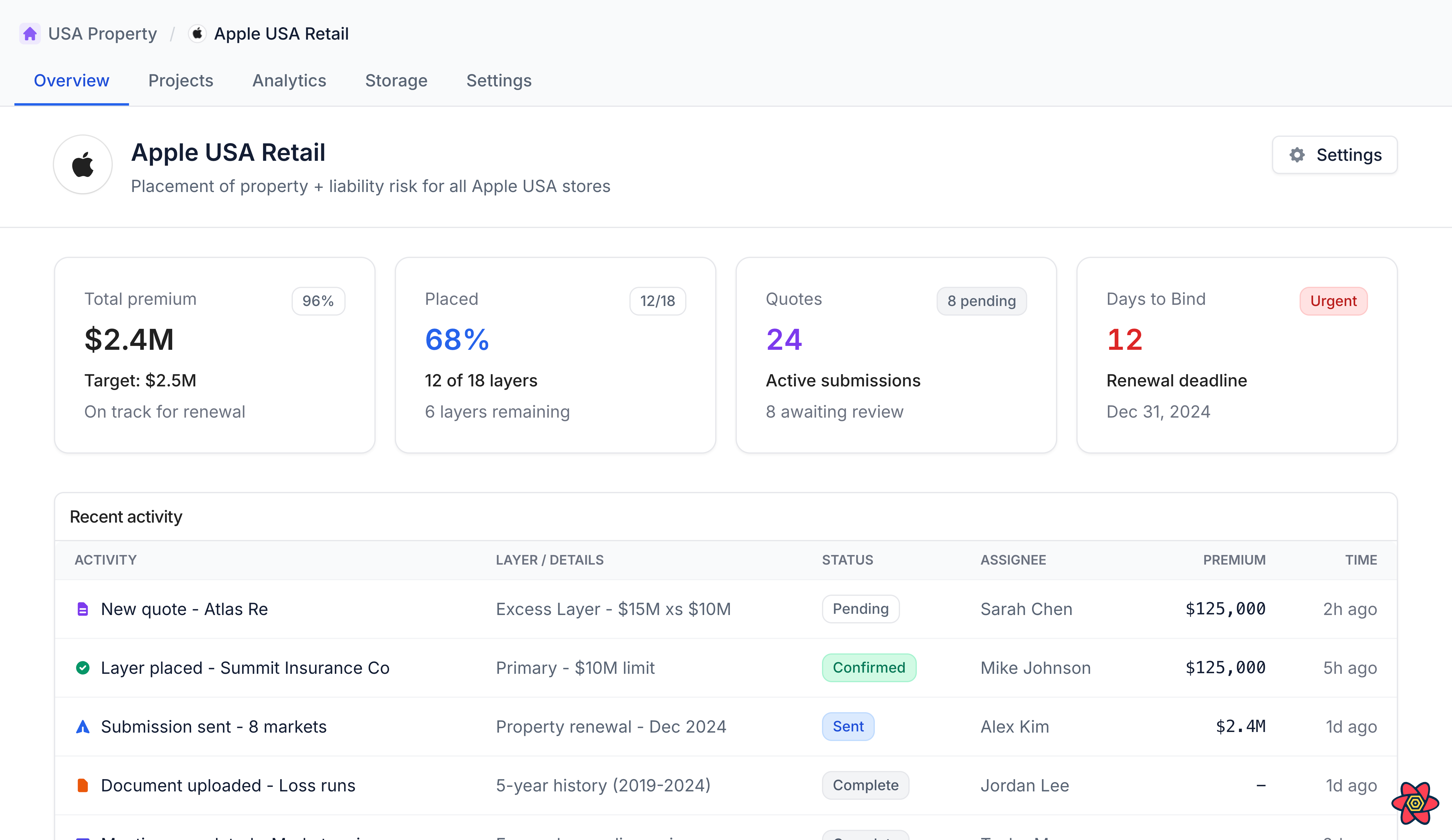Click the USA Property breadcrumb link
The image size is (1452, 840).
click(x=102, y=34)
